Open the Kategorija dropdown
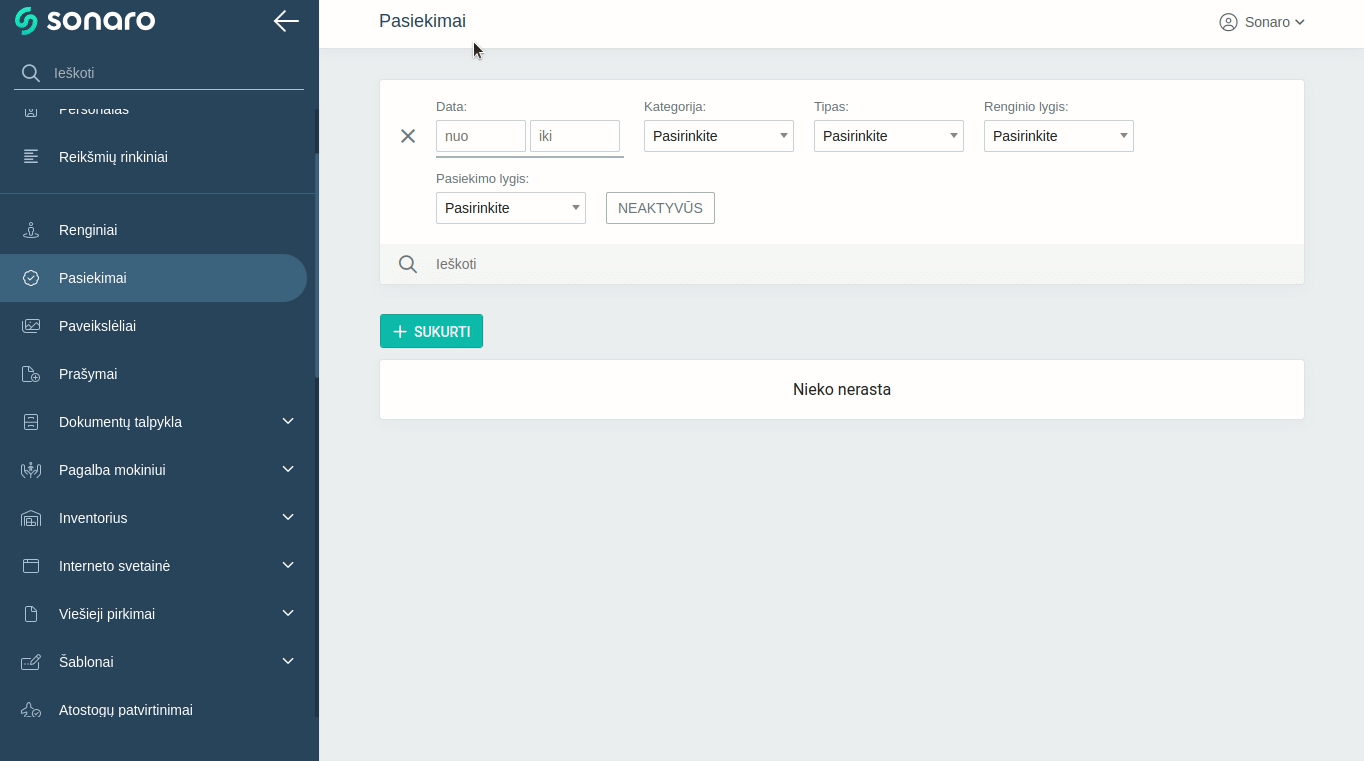 (x=718, y=136)
